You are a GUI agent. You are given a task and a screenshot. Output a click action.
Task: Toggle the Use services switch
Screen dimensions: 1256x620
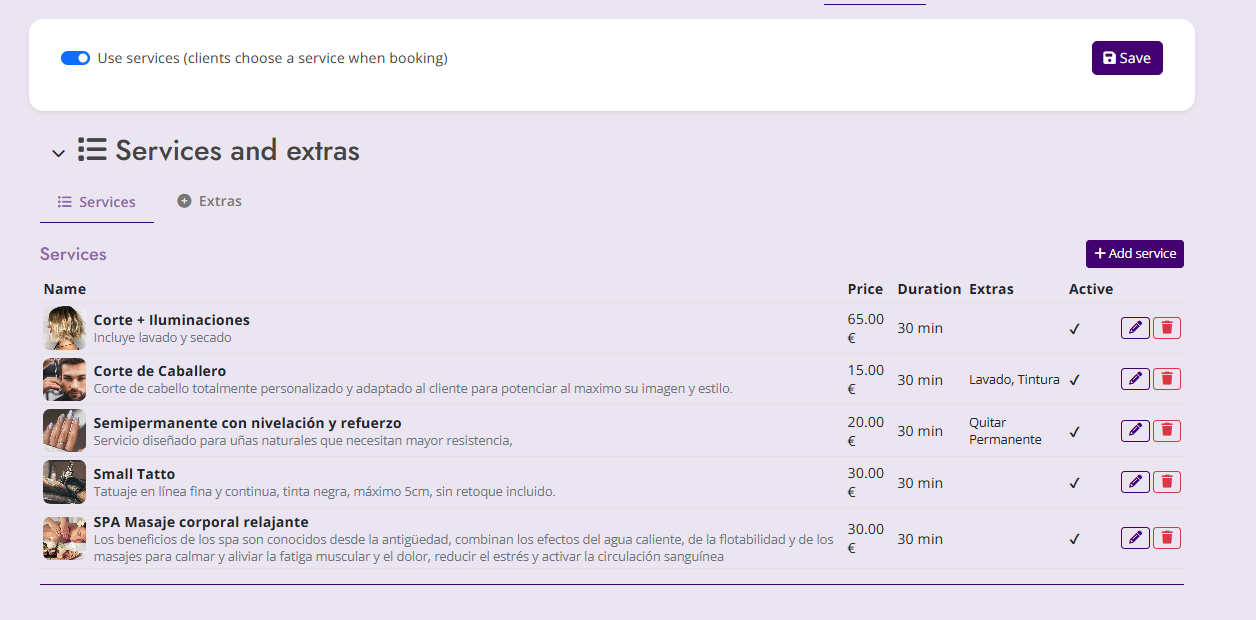[76, 58]
